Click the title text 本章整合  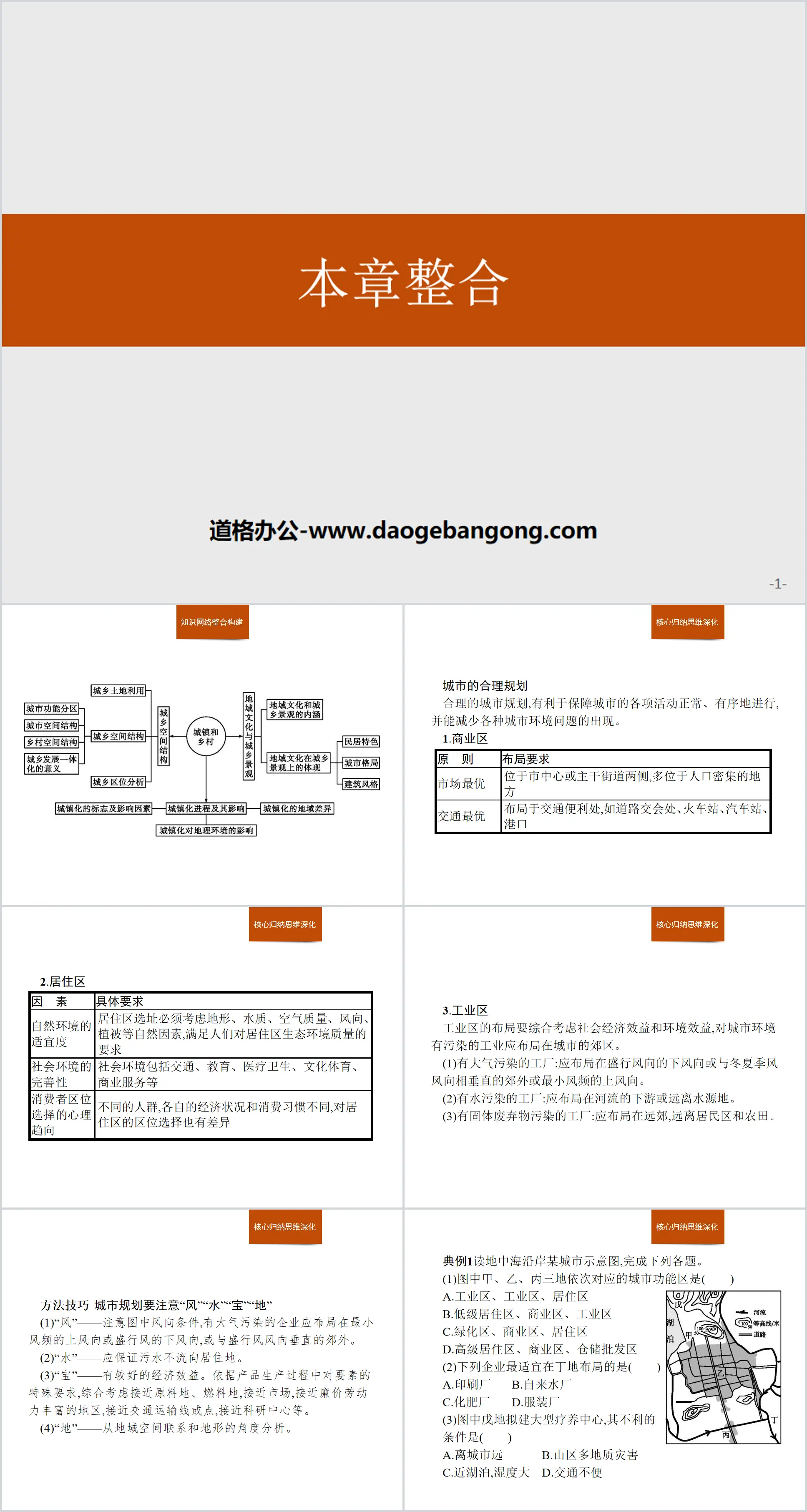pyautogui.click(x=403, y=282)
